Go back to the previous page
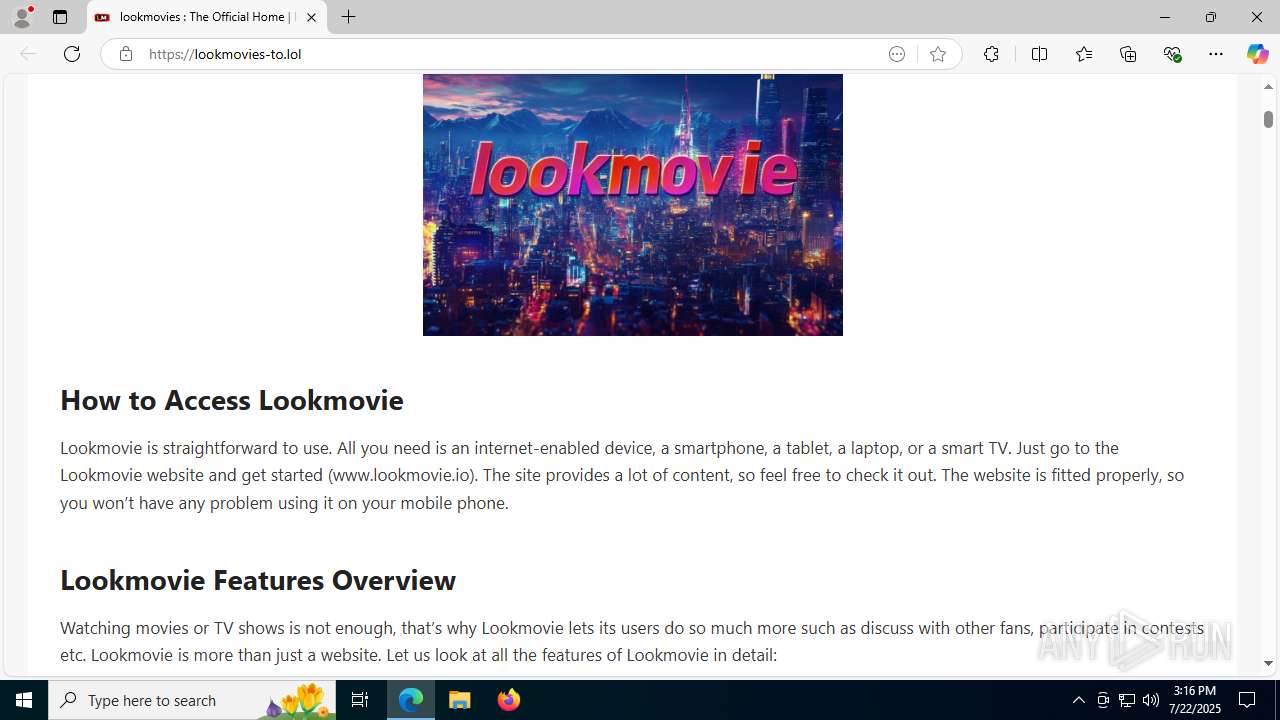1280x720 pixels. [x=28, y=54]
